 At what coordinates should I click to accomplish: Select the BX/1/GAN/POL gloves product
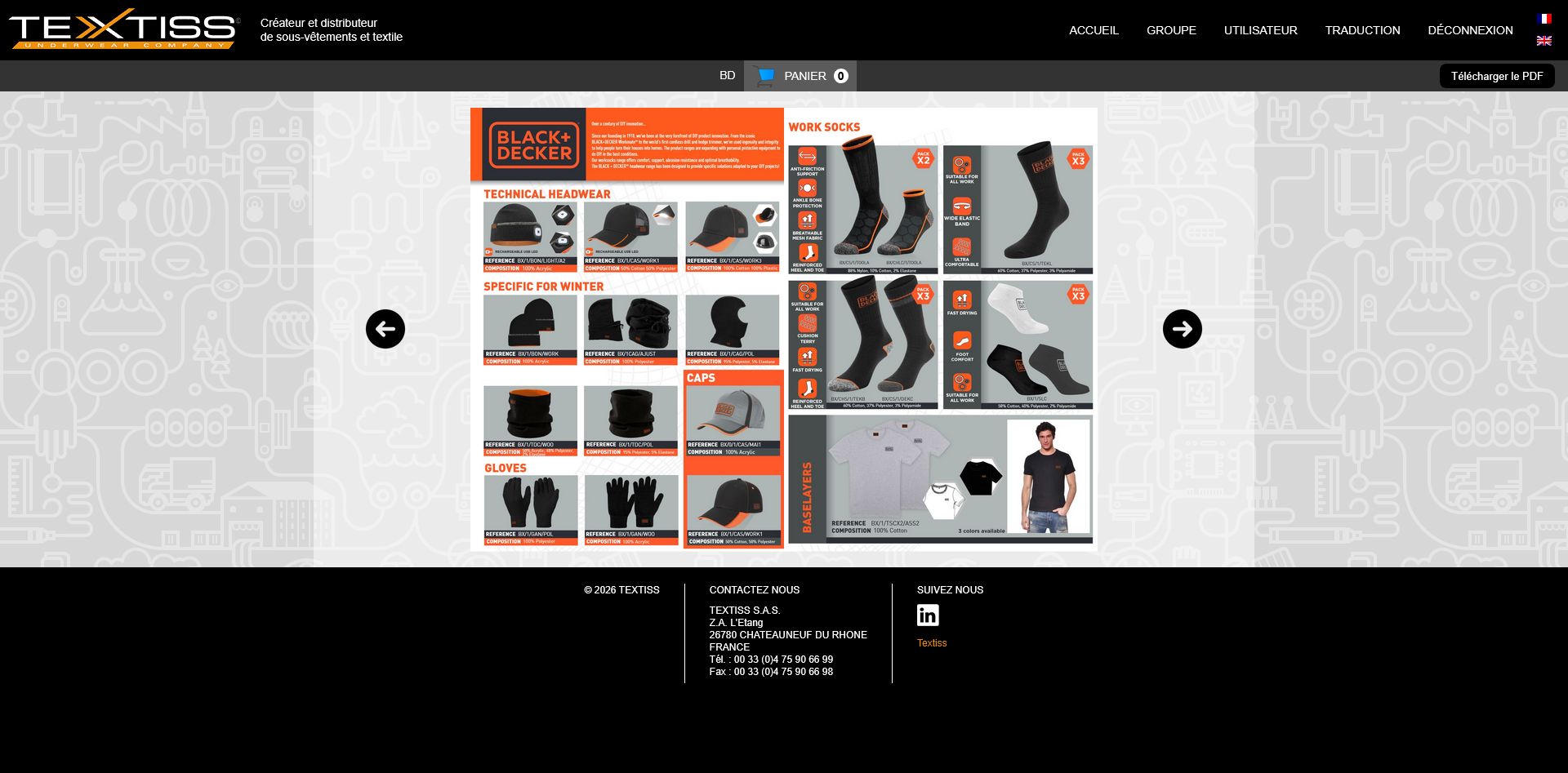[530, 510]
